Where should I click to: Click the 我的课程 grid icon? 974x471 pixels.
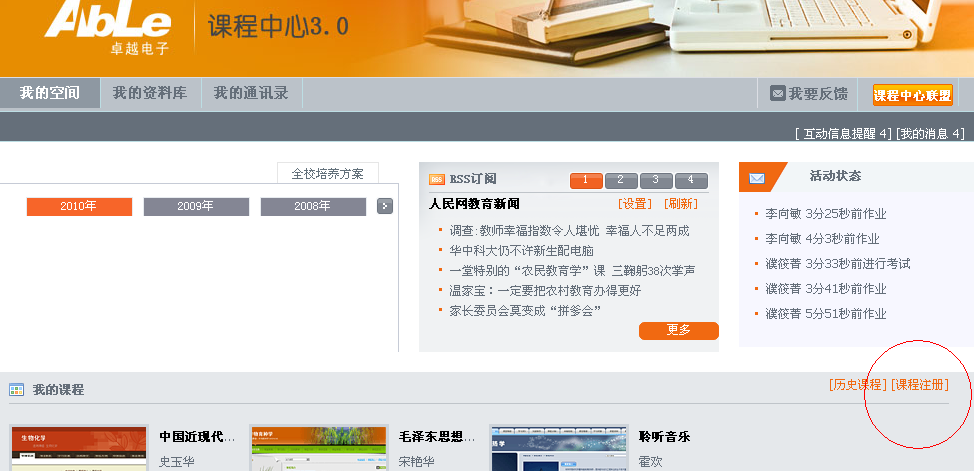(x=16, y=390)
